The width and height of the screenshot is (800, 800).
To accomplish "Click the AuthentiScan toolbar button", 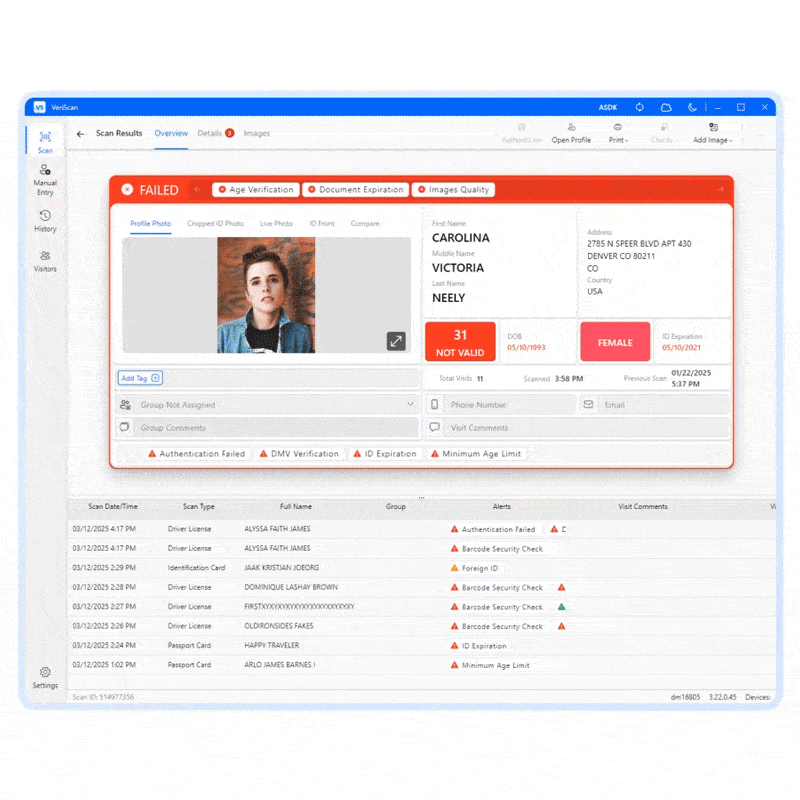I will point(521,133).
